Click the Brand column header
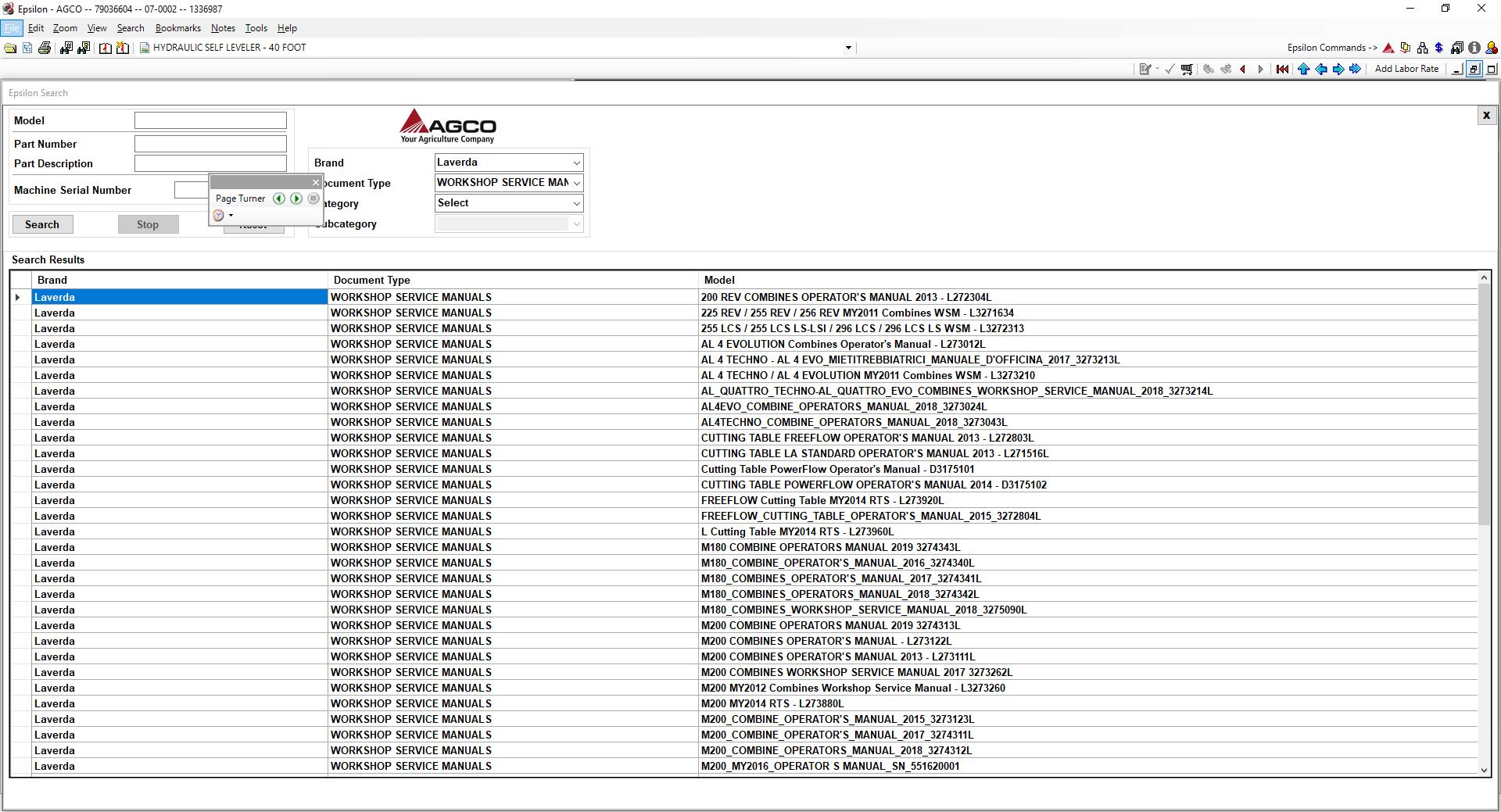 (180, 280)
